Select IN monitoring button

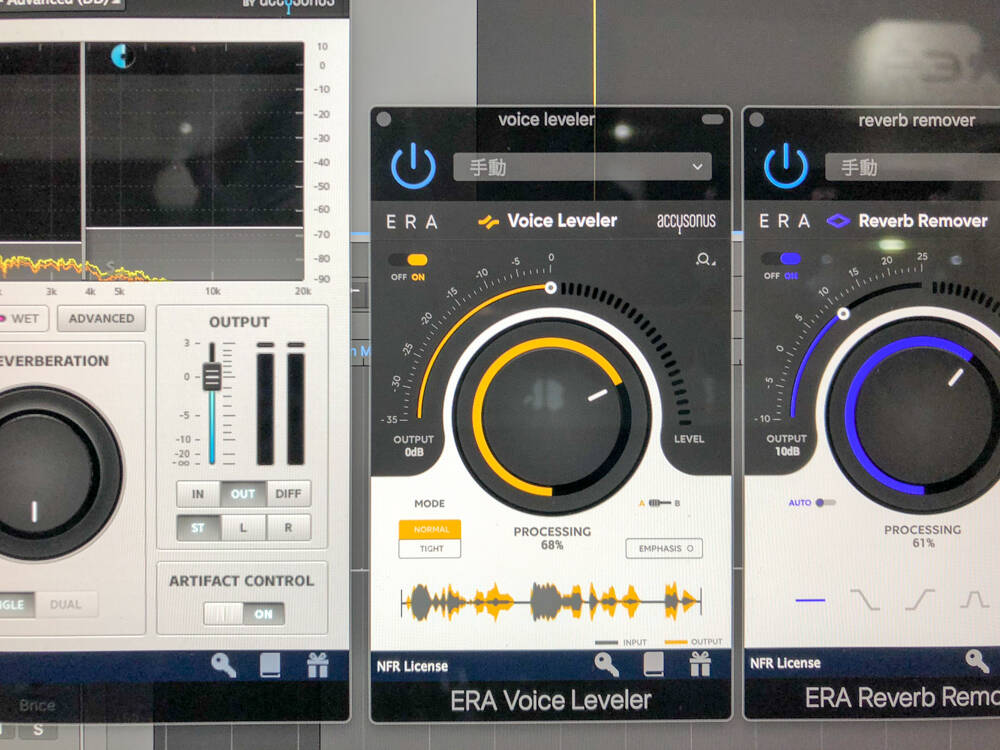click(198, 494)
